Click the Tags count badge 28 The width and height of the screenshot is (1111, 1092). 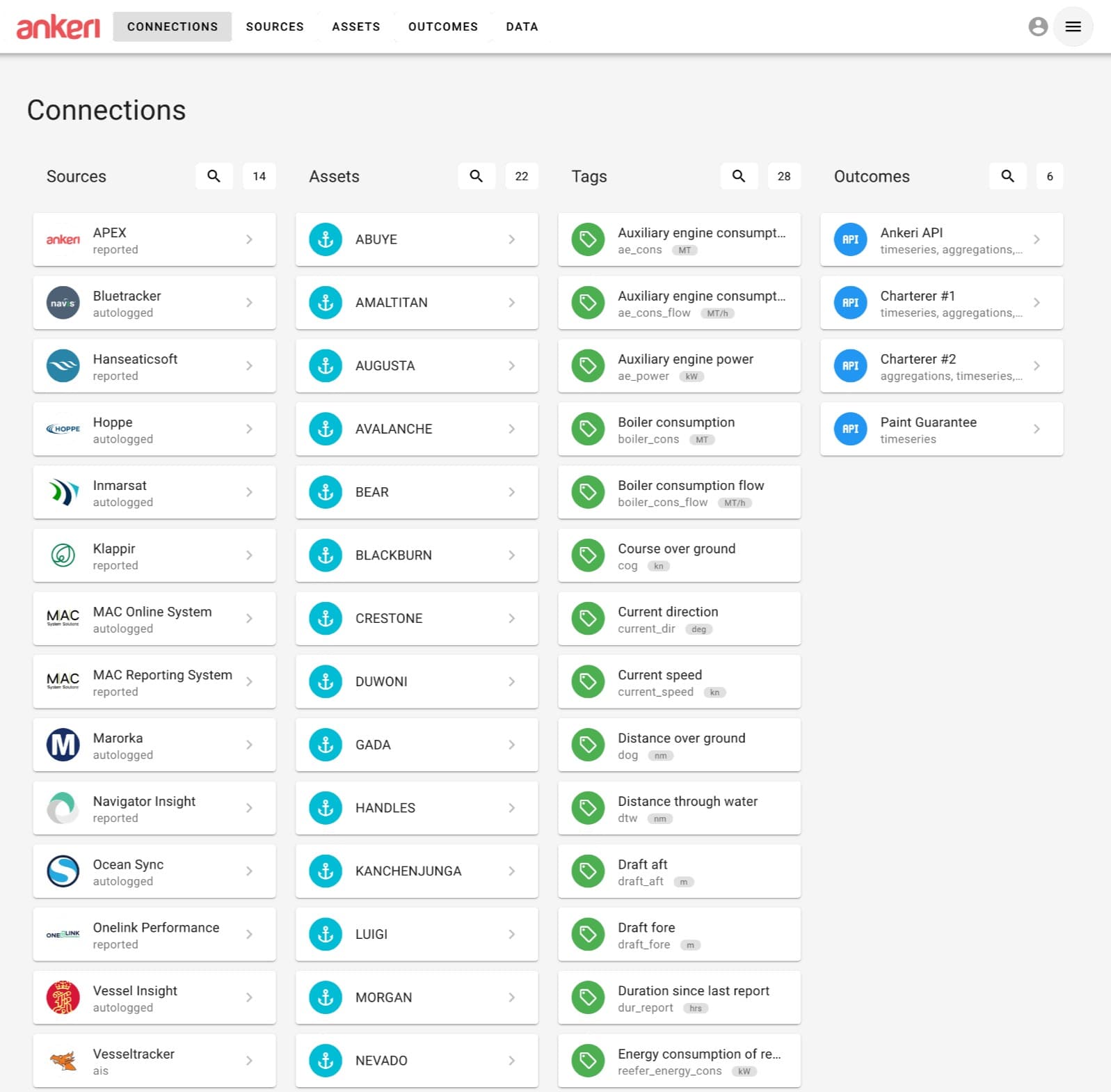point(784,176)
